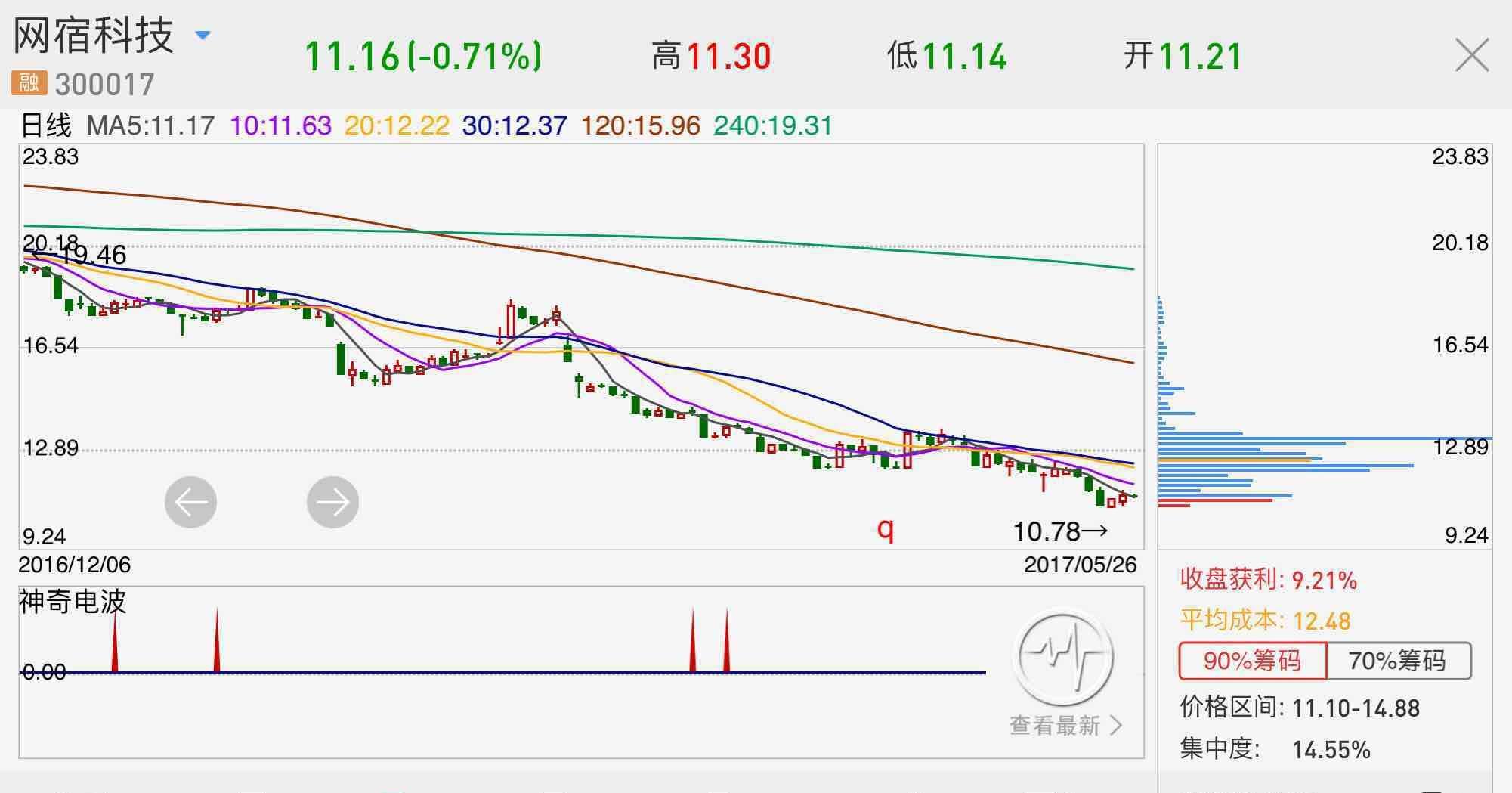Image resolution: width=1512 pixels, height=793 pixels.
Task: Go to previous period with left arrow
Action: [x=190, y=502]
